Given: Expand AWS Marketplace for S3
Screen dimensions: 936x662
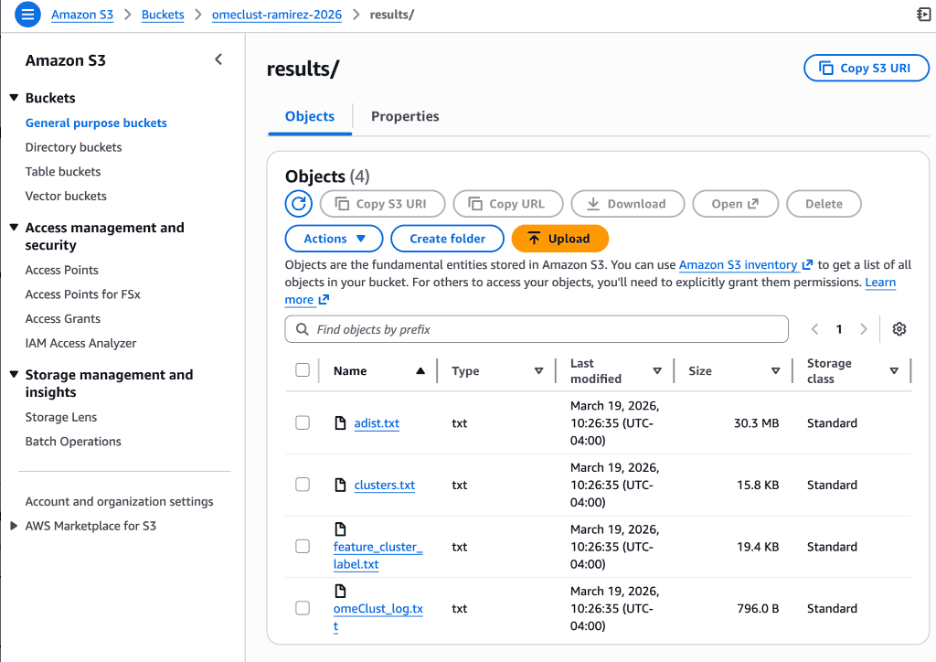Looking at the screenshot, I should [14, 526].
